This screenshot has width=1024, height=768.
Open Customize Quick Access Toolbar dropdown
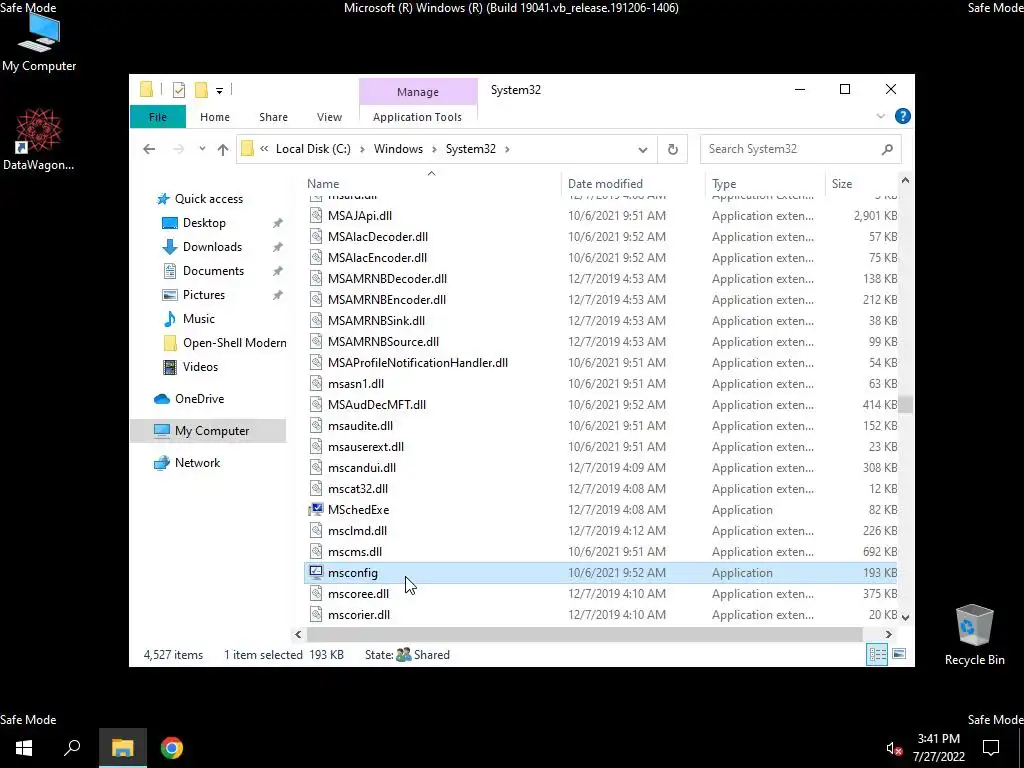click(x=219, y=91)
